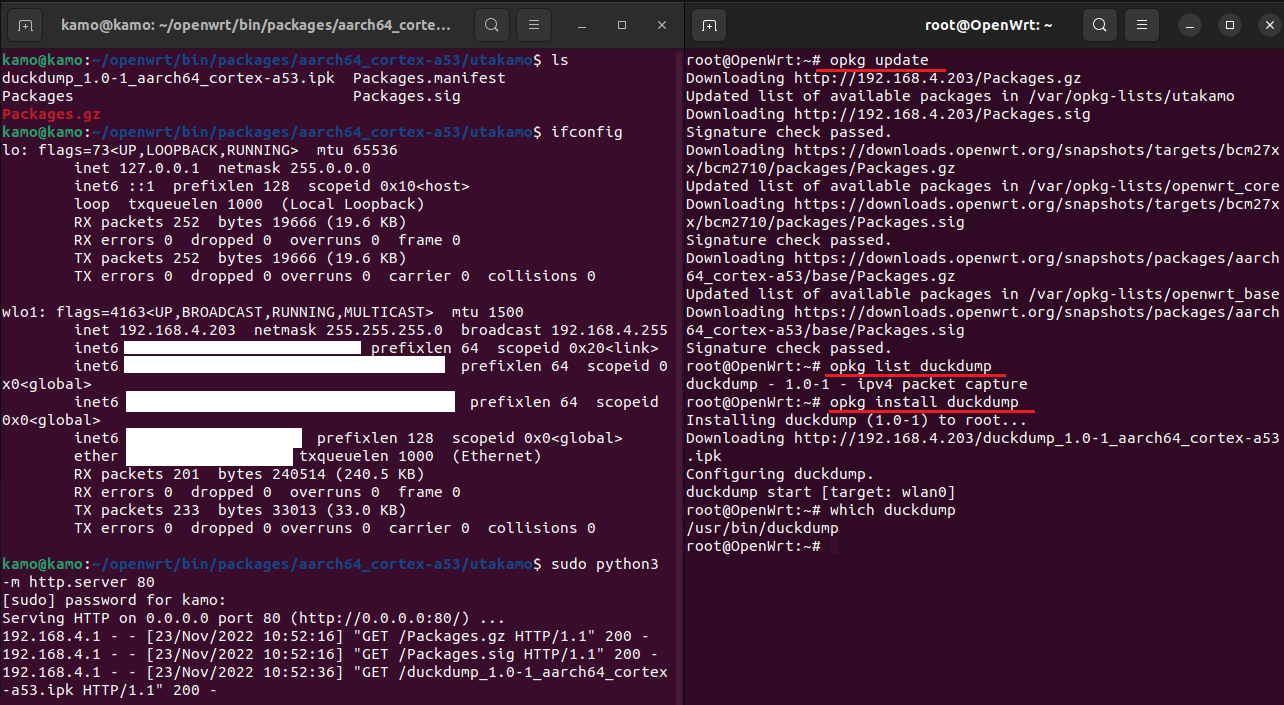Click the /usr/bin/duckdump output line
The height and width of the screenshot is (705, 1284).
[x=762, y=528]
